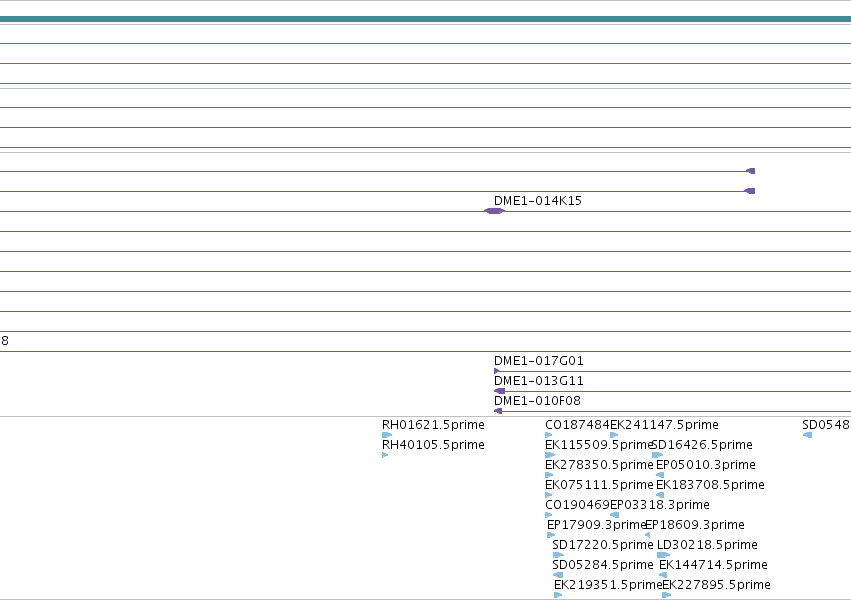The height and width of the screenshot is (600, 851).
Task: Click arrow glyph under RH01621.5prime
Action: click(x=387, y=435)
